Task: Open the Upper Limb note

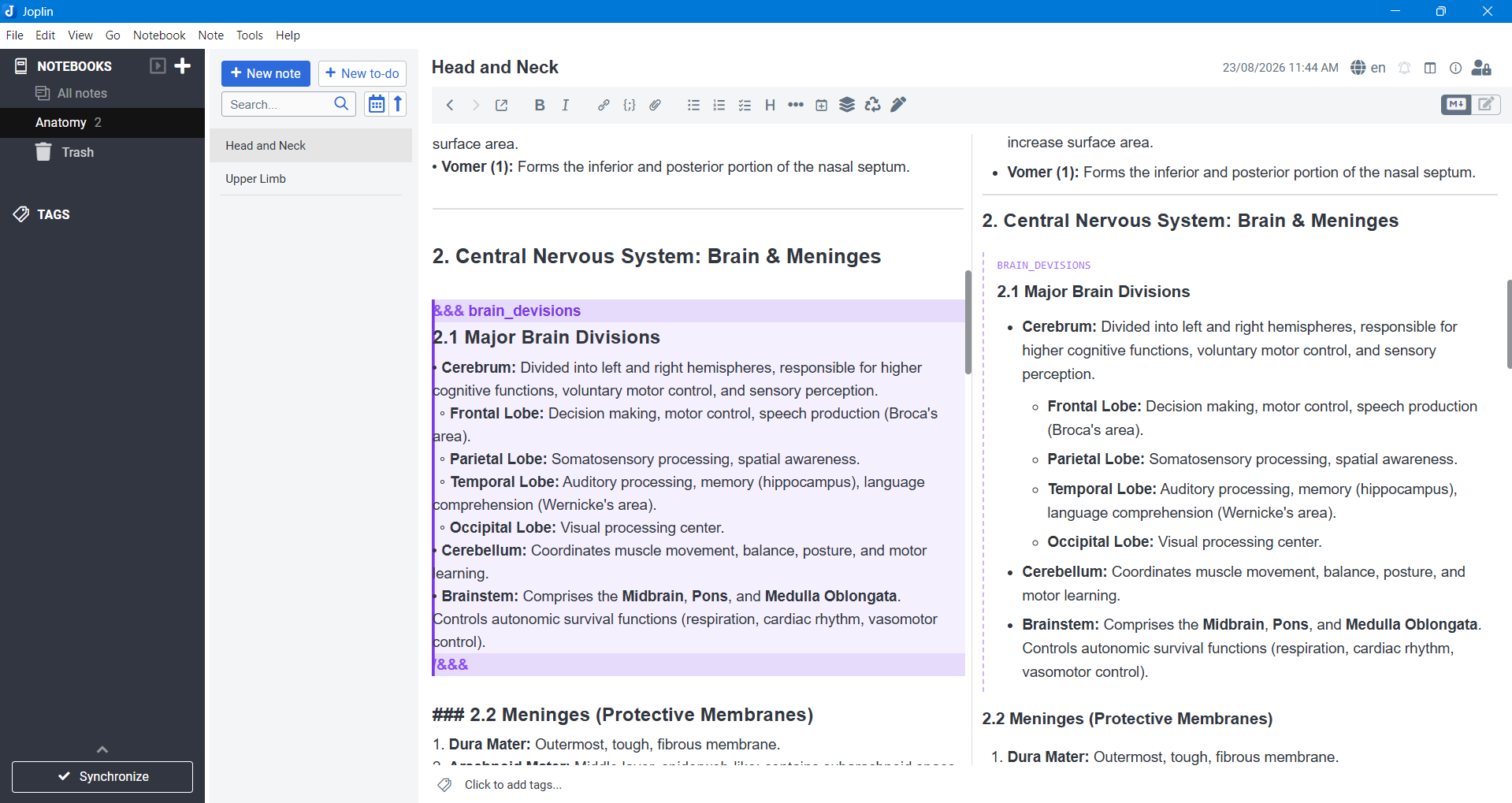Action: click(310, 179)
